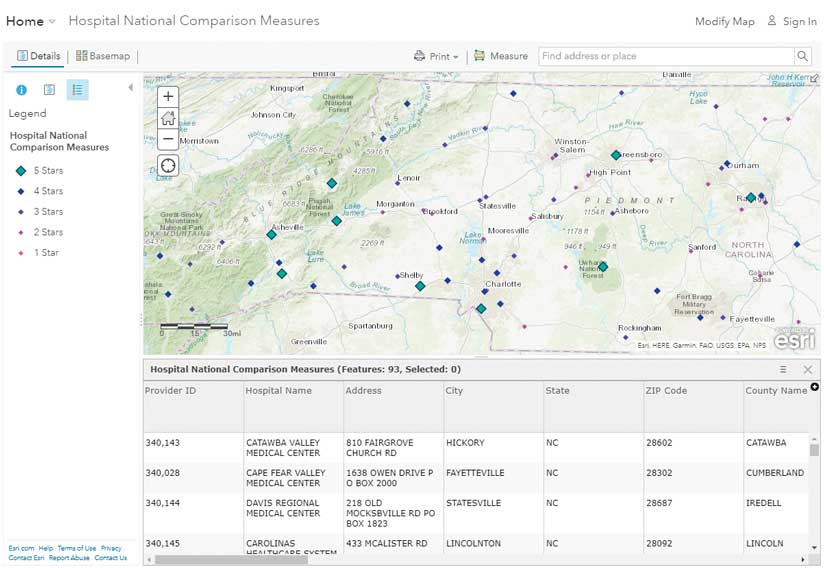Viewport: 824px width, 568px height.
Task: Show the map Content panel icon
Action: (x=49, y=90)
